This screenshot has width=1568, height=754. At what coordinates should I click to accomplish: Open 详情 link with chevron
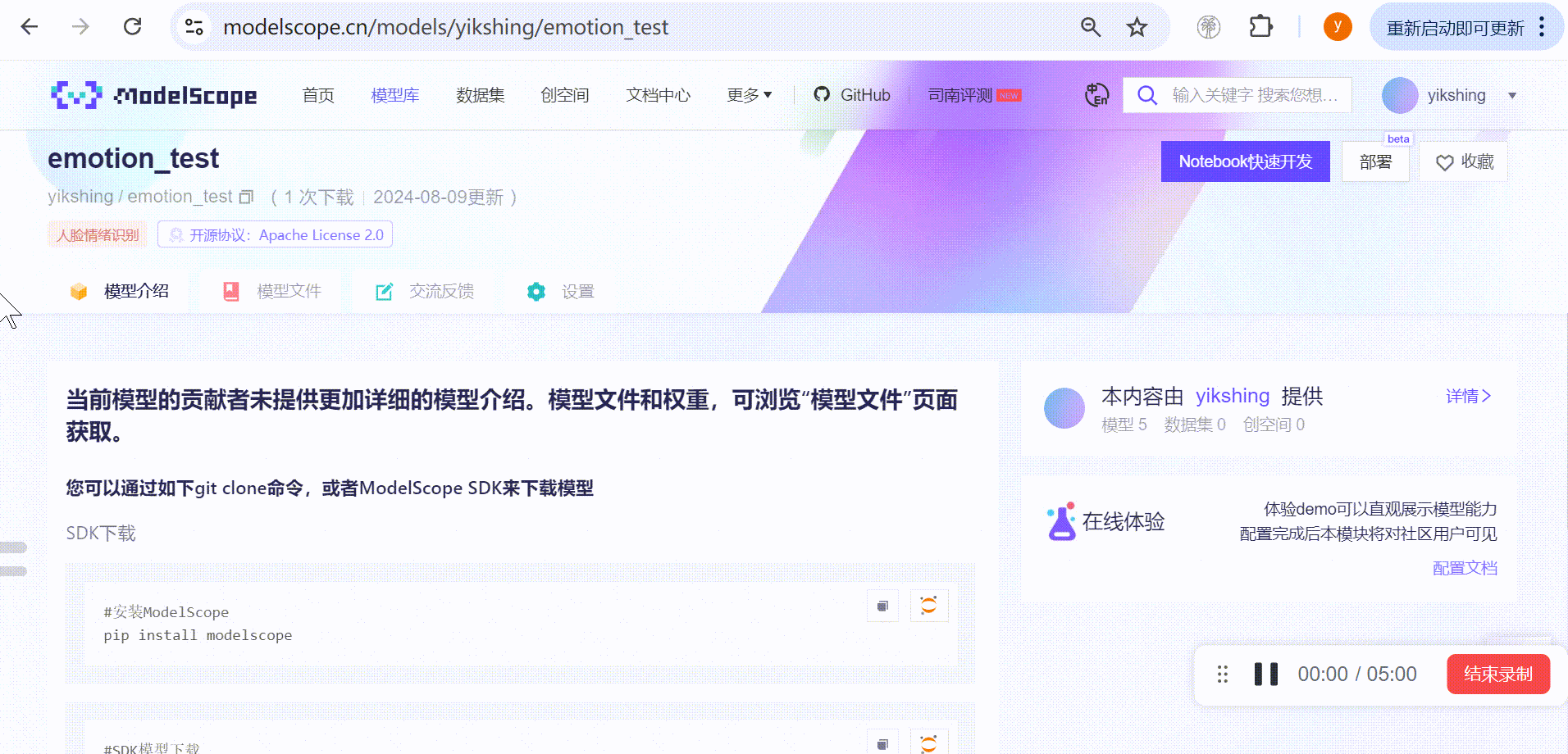(x=1468, y=396)
